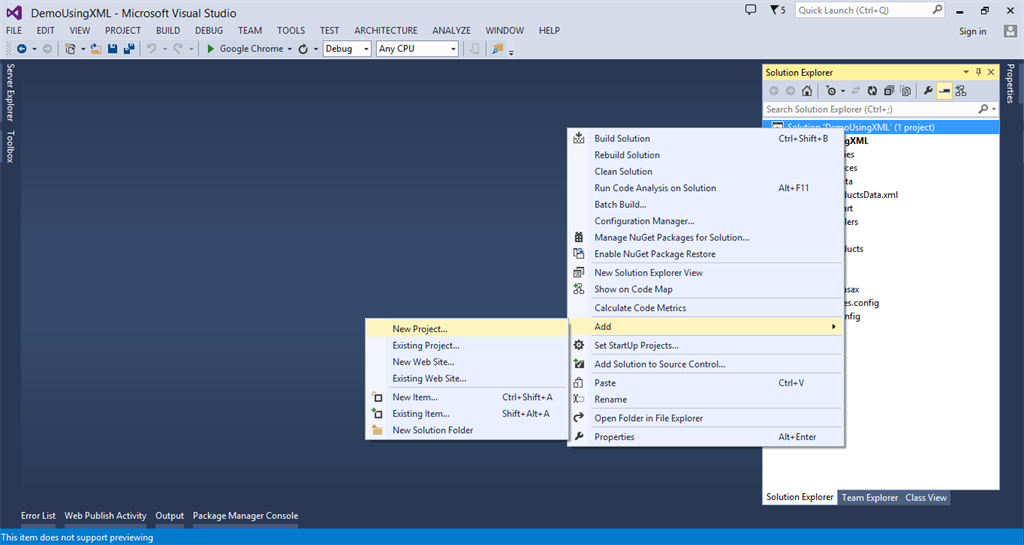
Task: Click the Properties wrench icon in Solution Explorer
Action: tap(928, 91)
